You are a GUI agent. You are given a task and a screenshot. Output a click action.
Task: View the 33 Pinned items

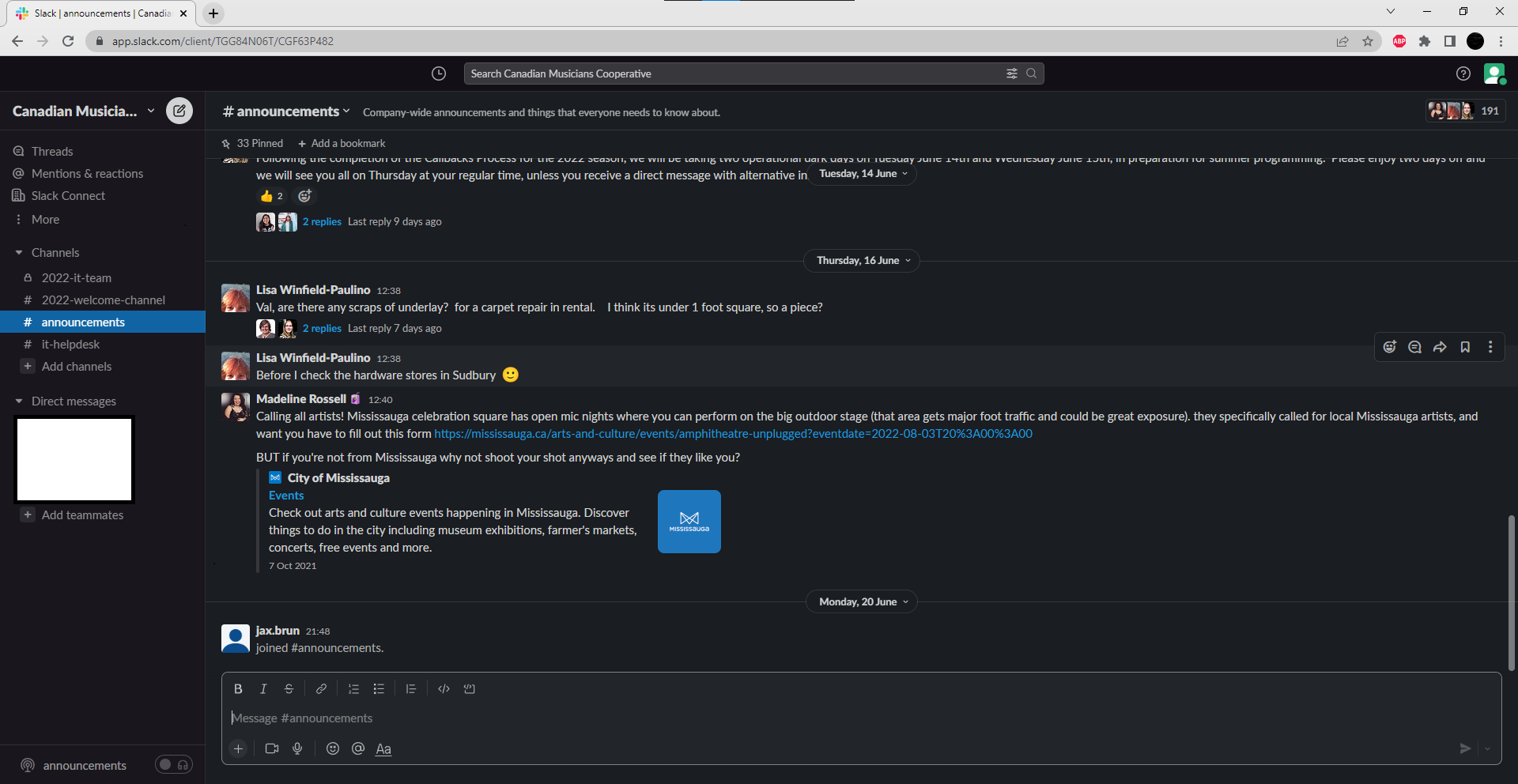pos(252,143)
